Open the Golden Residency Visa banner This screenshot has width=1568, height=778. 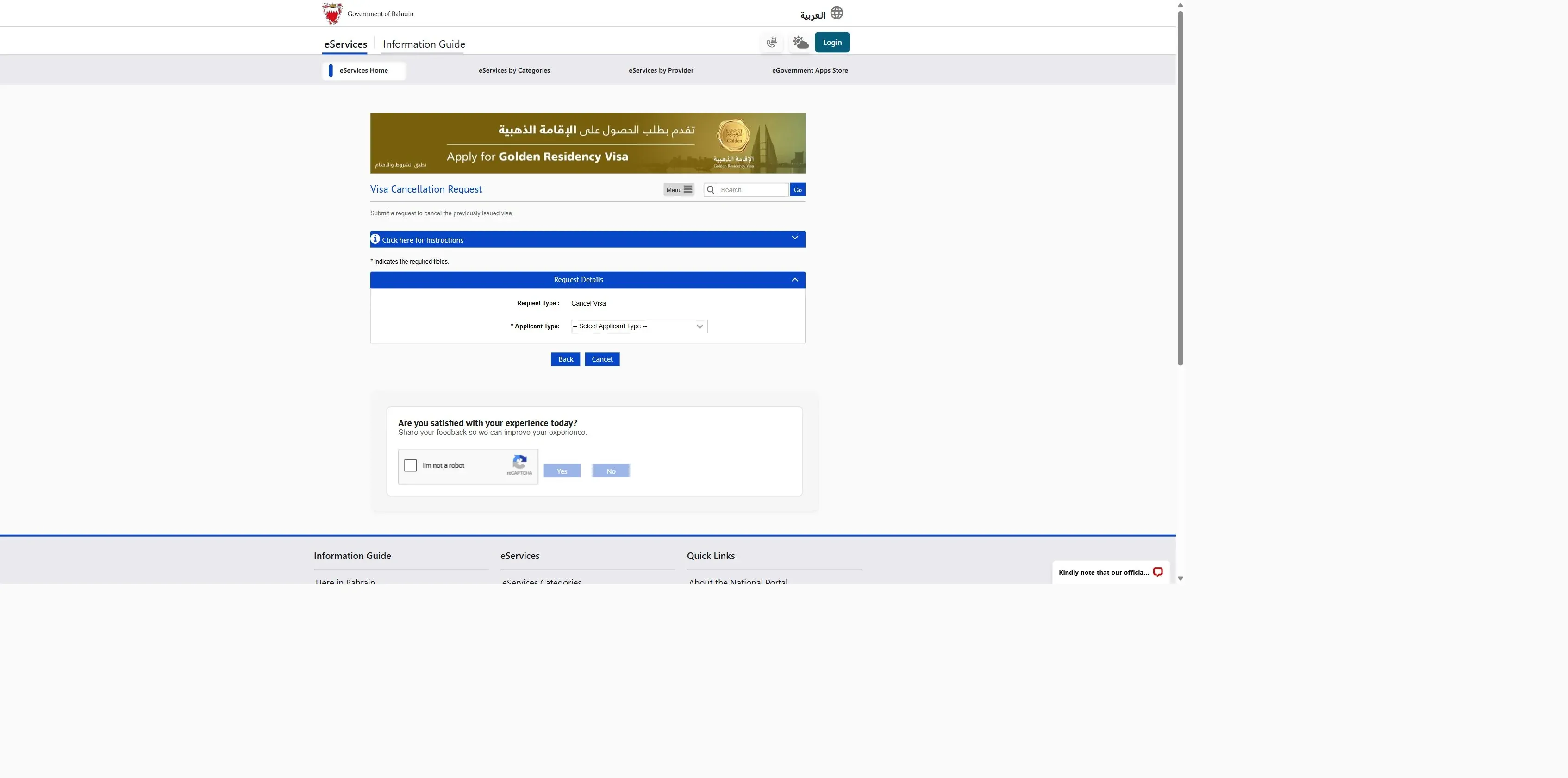pos(587,143)
